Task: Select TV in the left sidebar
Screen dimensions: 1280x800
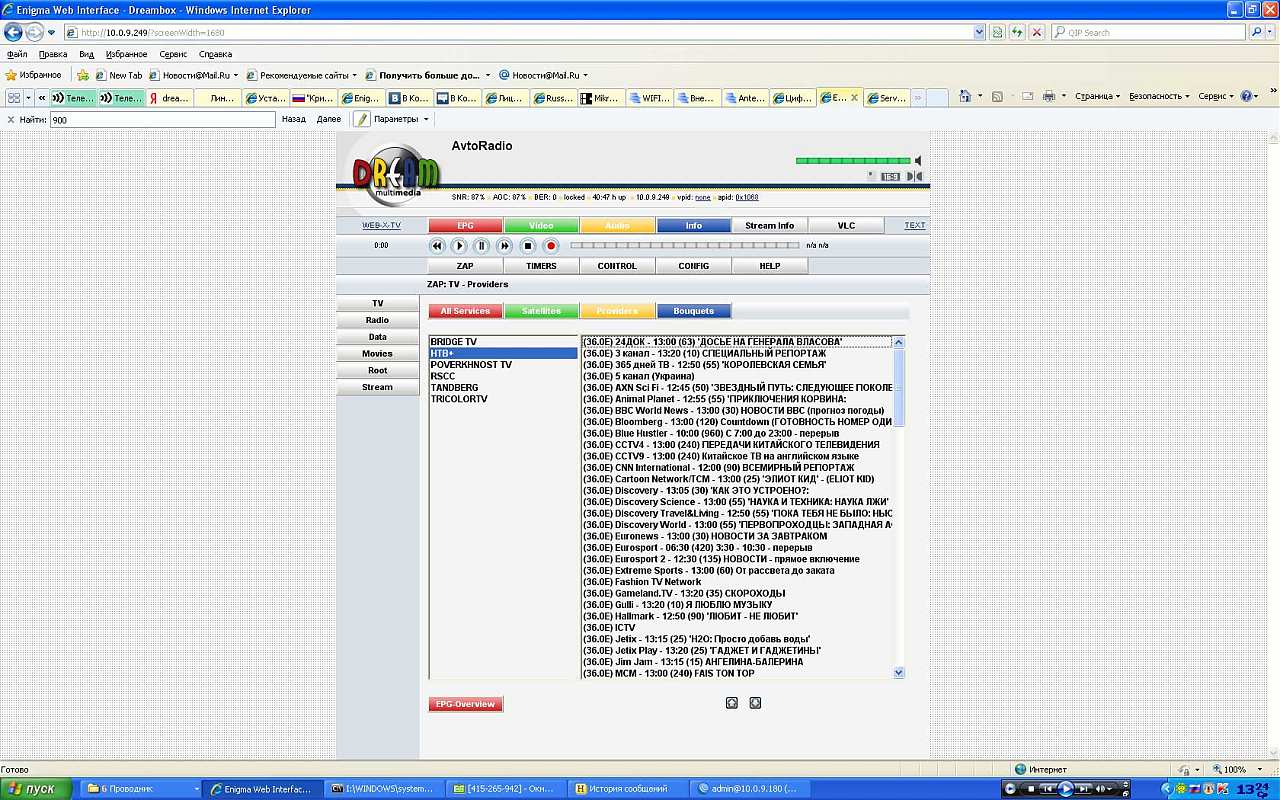Action: 378,303
